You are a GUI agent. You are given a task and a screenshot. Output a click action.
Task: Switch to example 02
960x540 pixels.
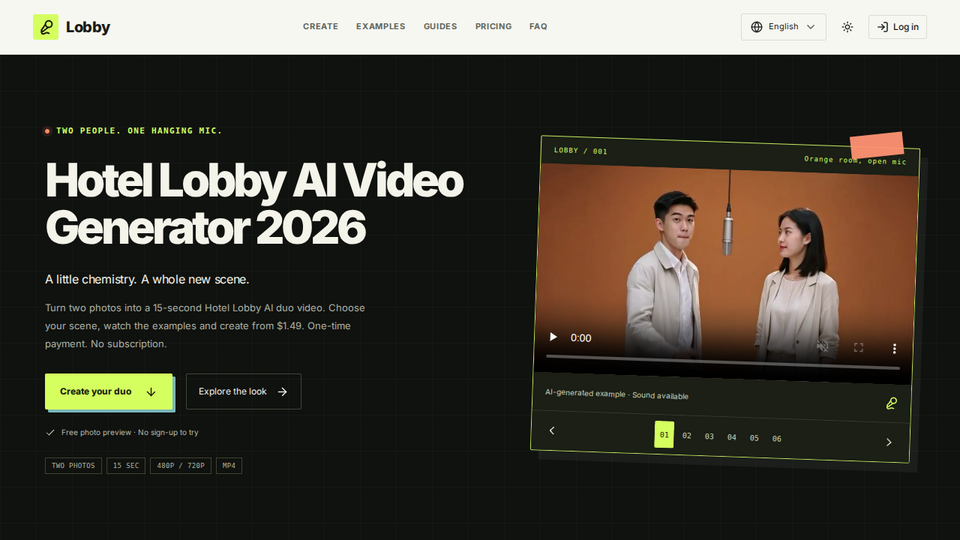click(686, 436)
